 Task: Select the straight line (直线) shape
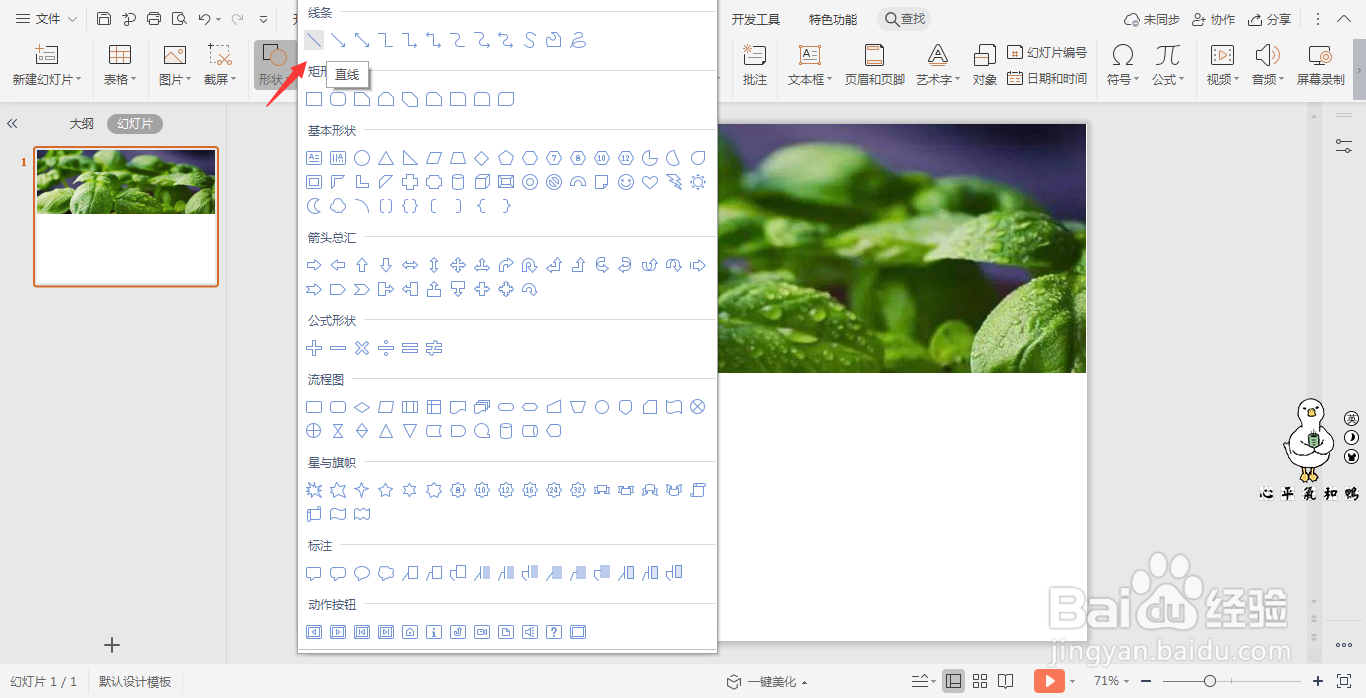pos(314,40)
